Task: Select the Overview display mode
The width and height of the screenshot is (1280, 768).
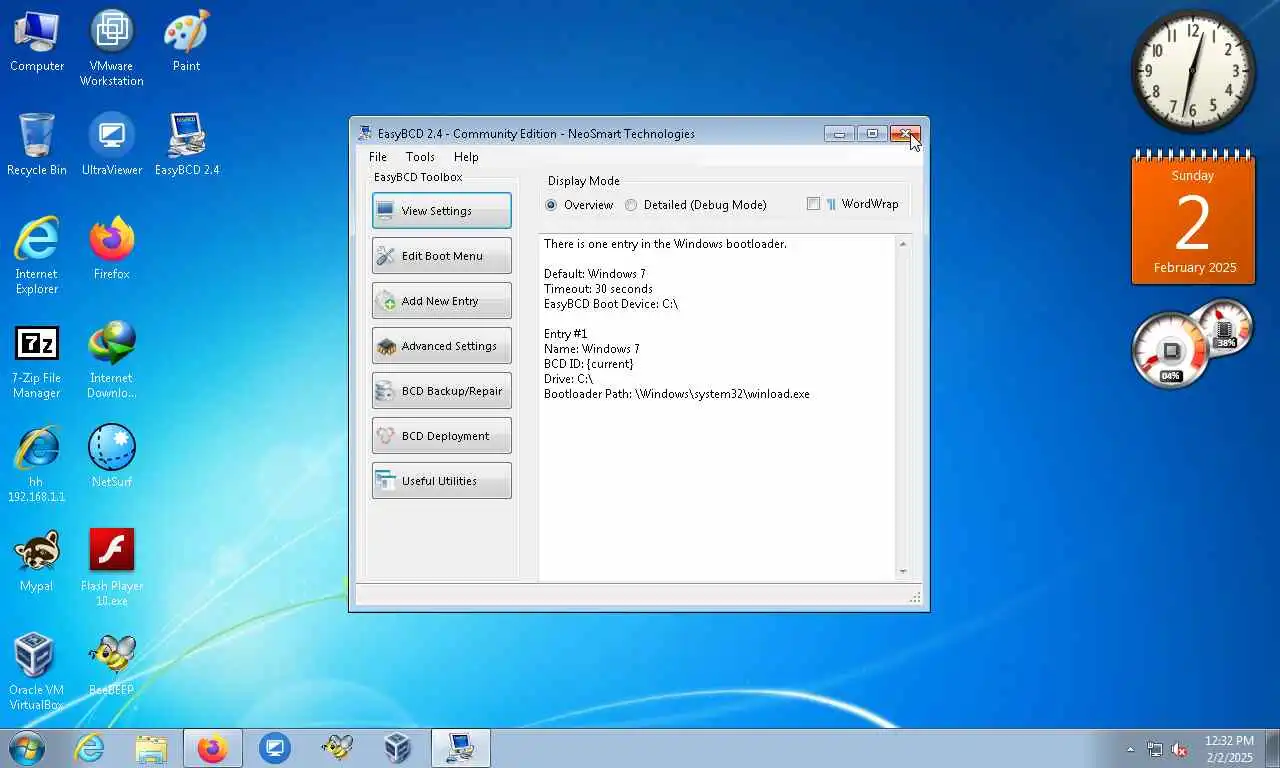Action: click(579, 205)
